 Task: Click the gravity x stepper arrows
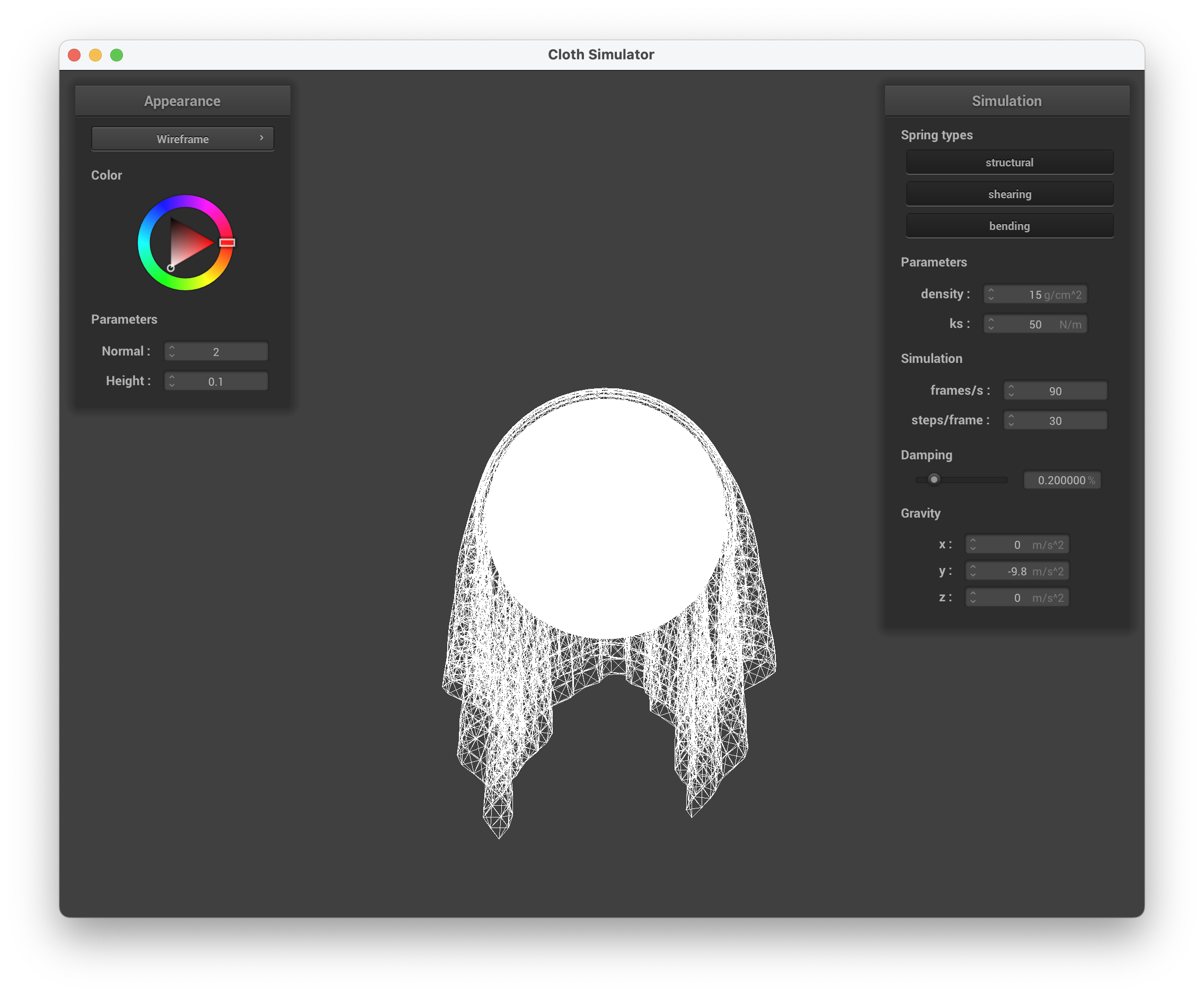pyautogui.click(x=972, y=545)
